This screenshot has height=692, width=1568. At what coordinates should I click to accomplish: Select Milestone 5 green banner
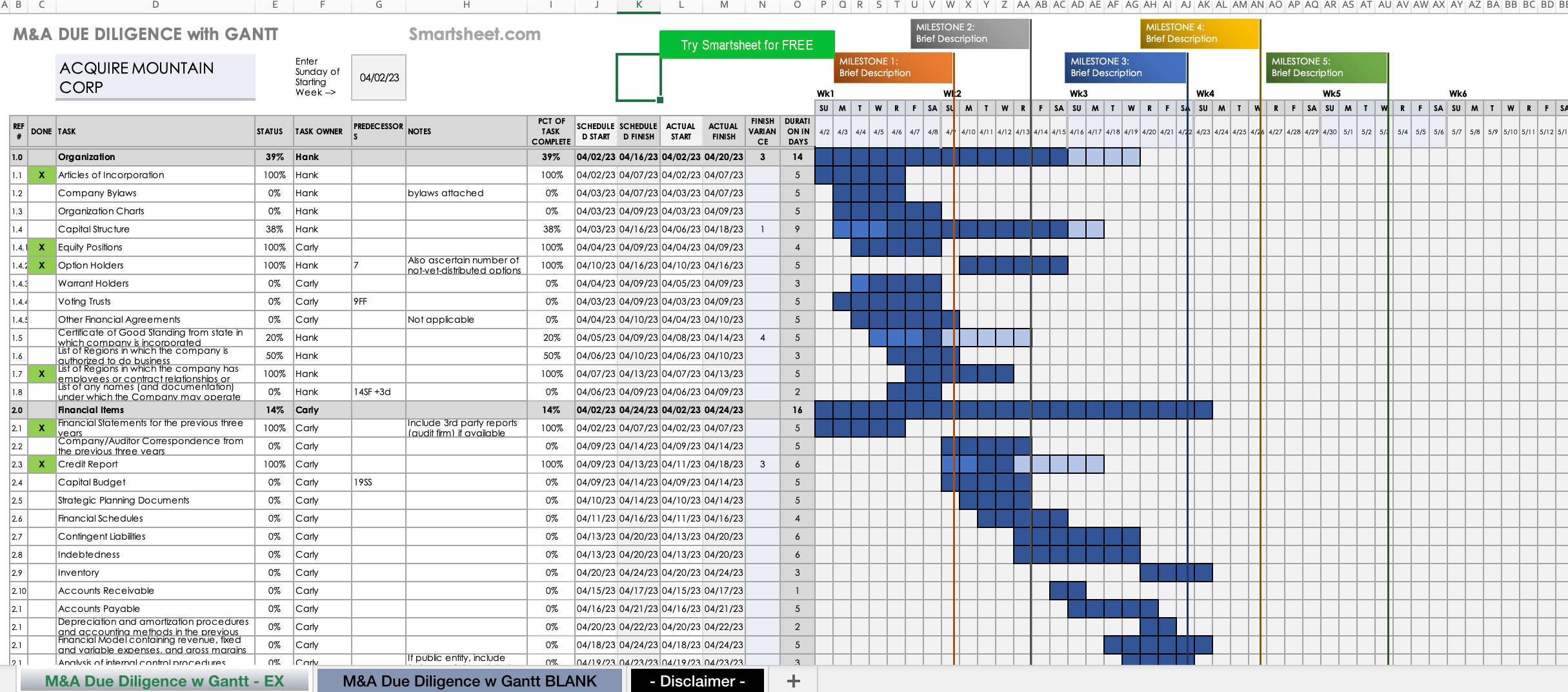(x=1326, y=67)
